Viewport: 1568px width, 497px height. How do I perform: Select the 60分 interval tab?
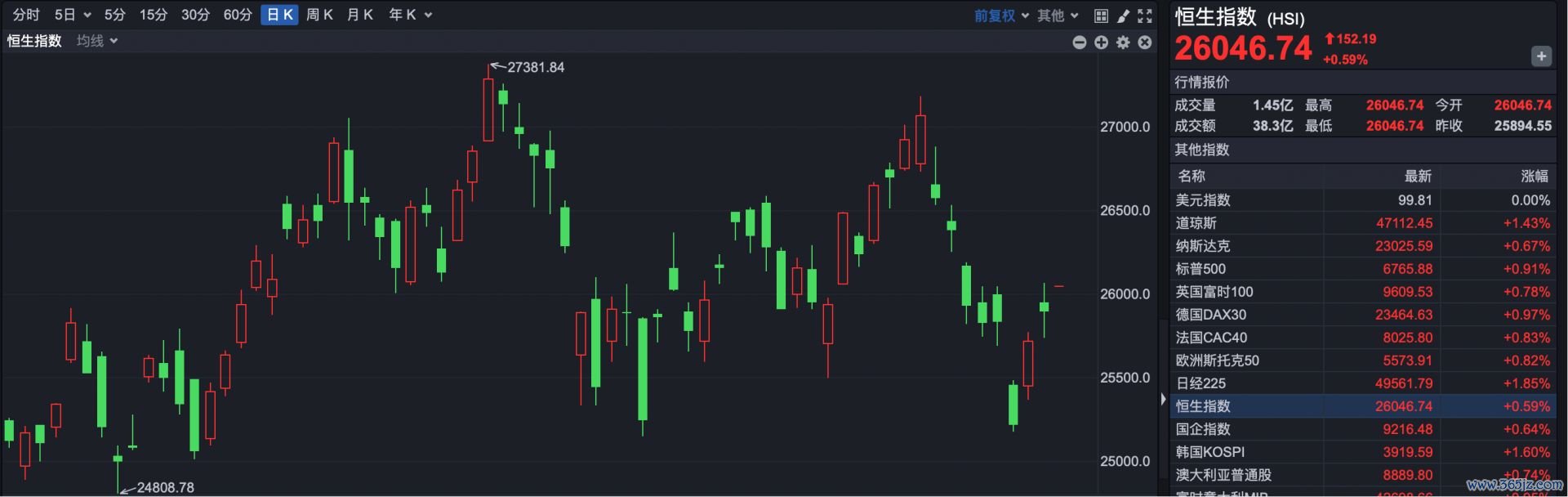[x=238, y=15]
